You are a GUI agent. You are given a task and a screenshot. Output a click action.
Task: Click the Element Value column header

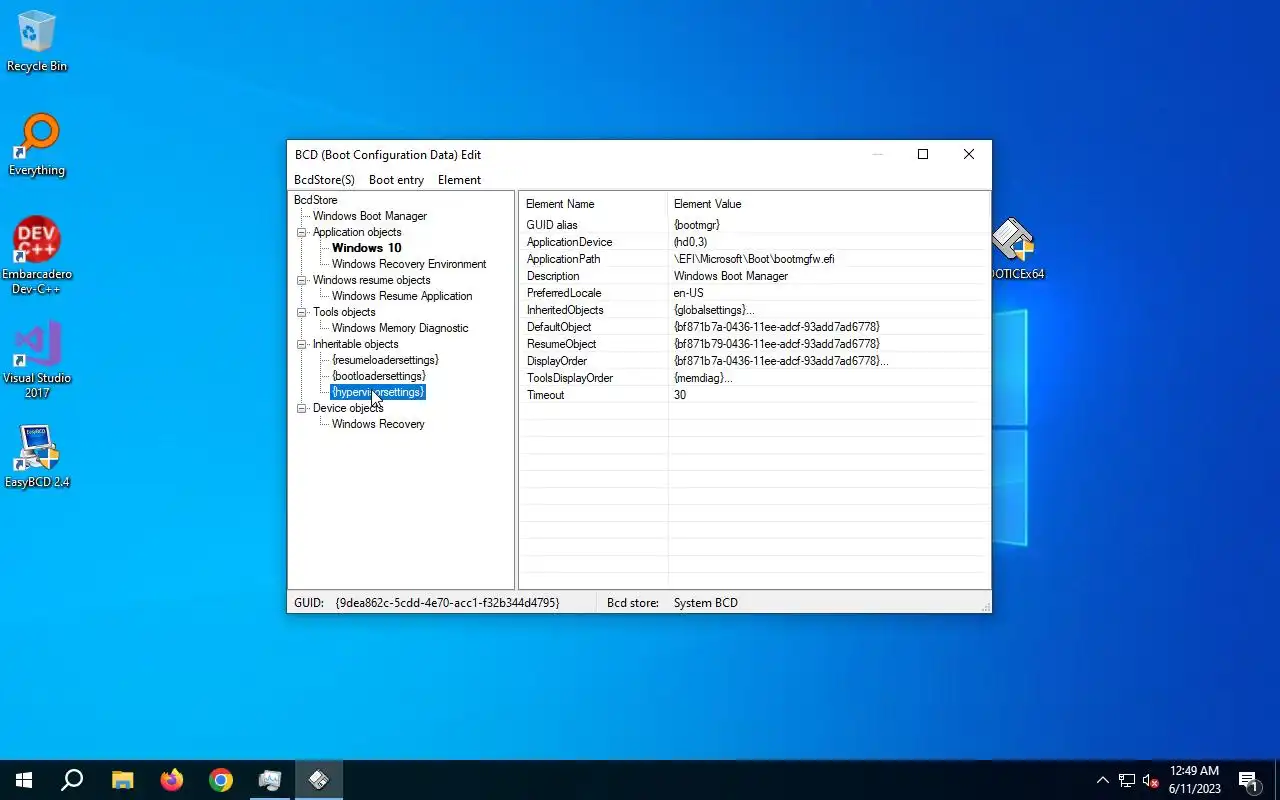pyautogui.click(x=828, y=204)
